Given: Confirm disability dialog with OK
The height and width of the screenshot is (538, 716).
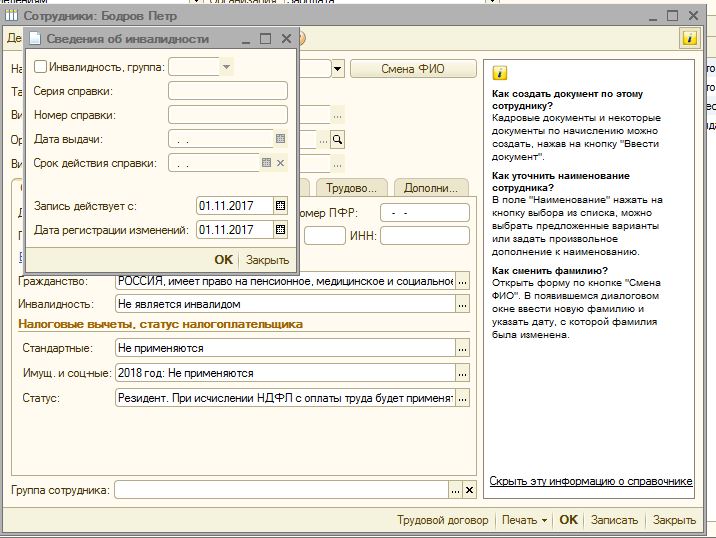Looking at the screenshot, I should pyautogui.click(x=223, y=258).
